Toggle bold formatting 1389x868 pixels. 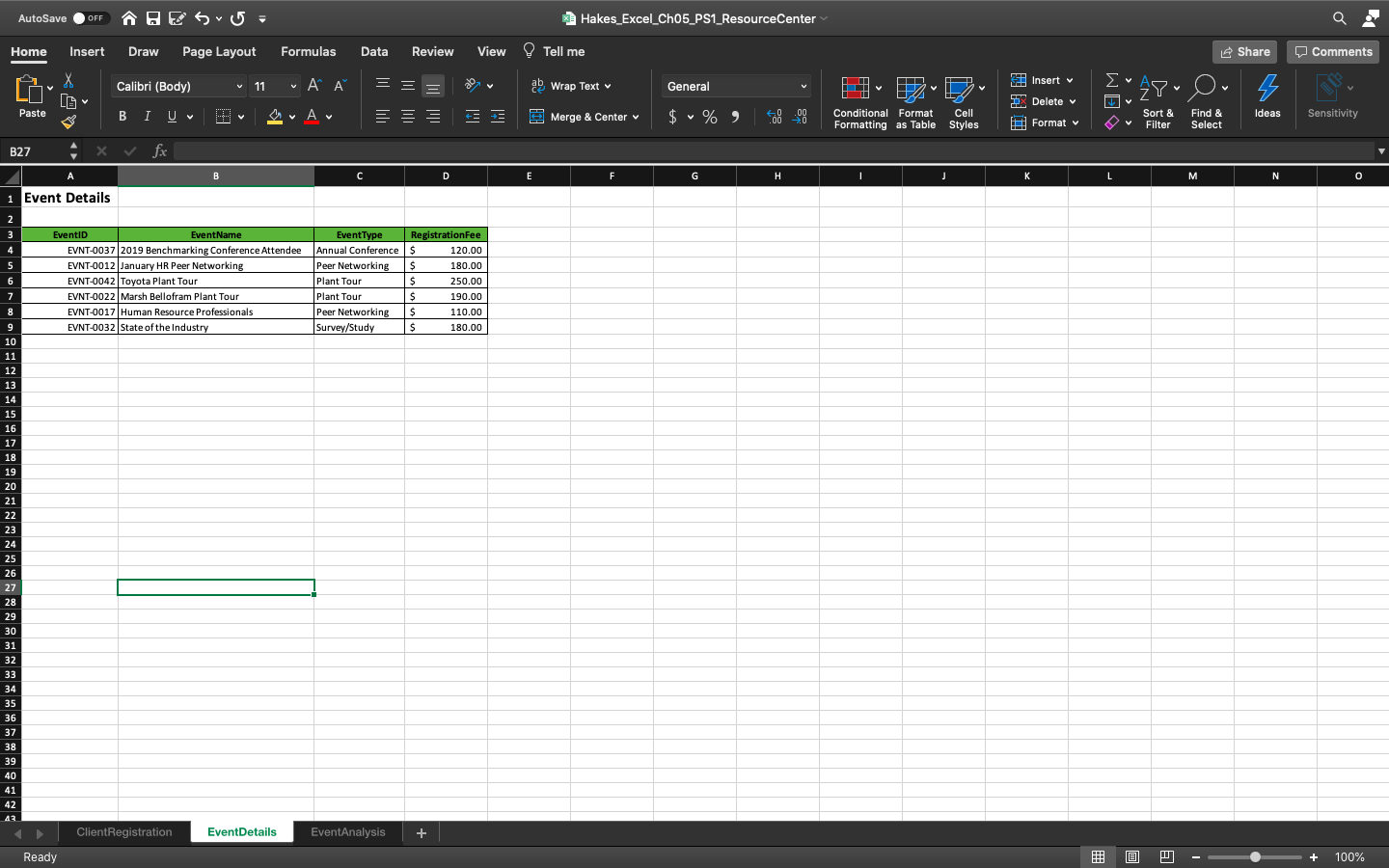pos(123,116)
